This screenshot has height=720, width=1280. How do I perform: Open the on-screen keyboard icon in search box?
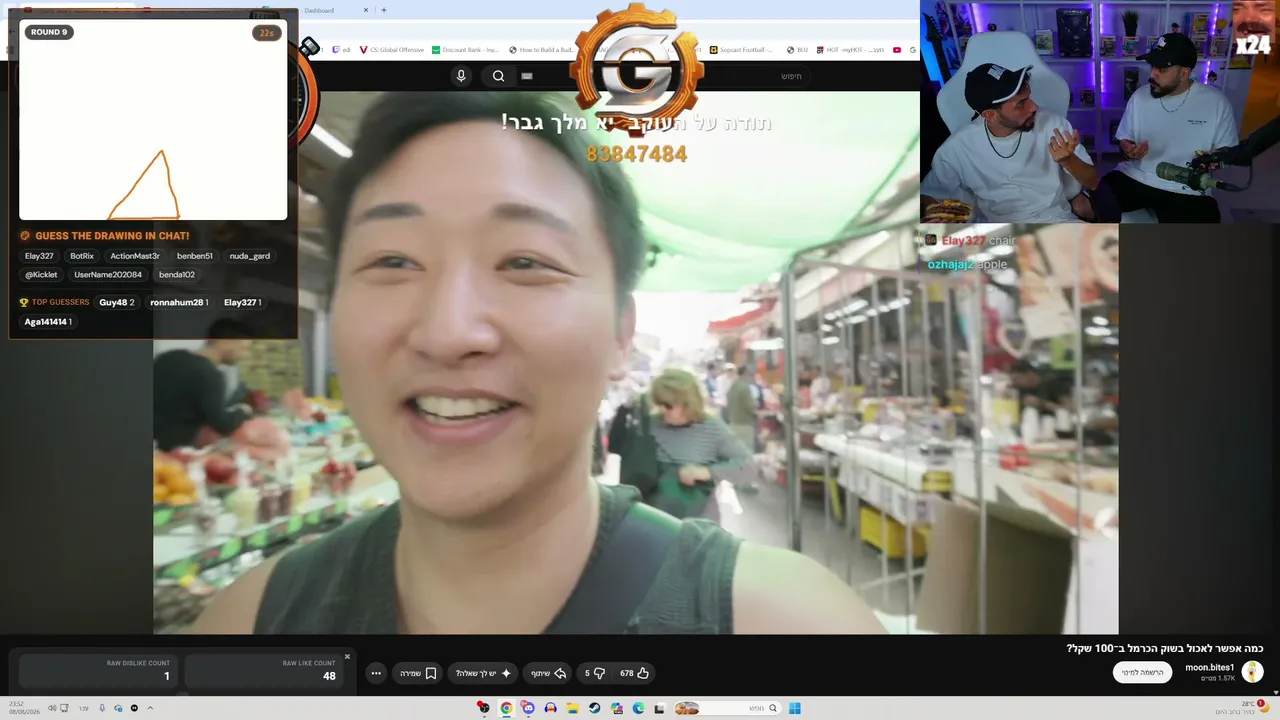point(527,76)
